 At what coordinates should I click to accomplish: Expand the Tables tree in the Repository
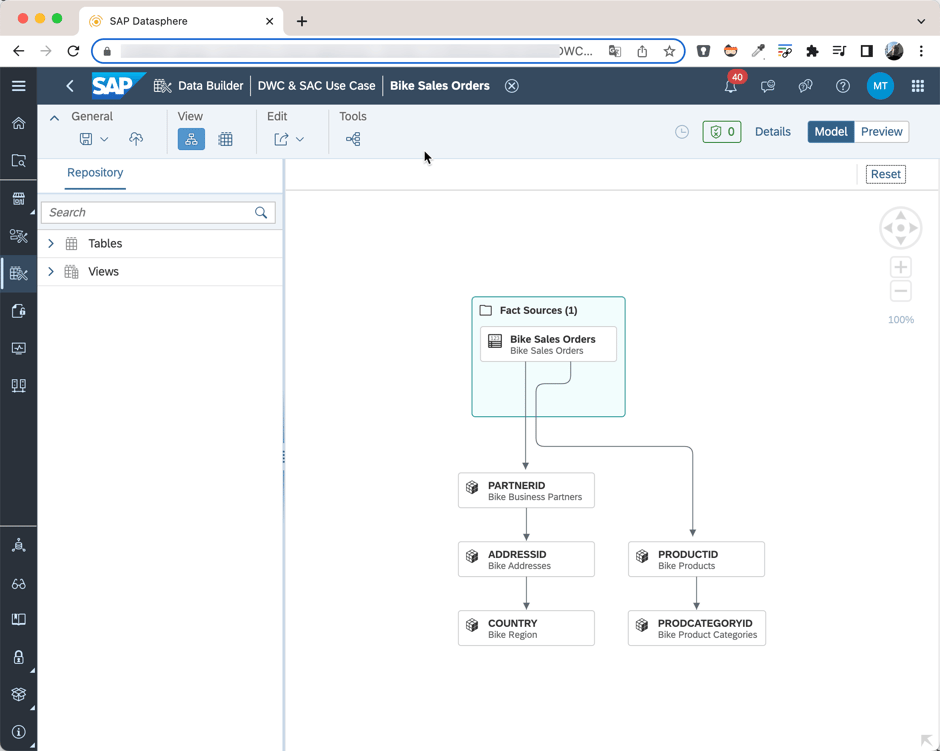[50, 243]
